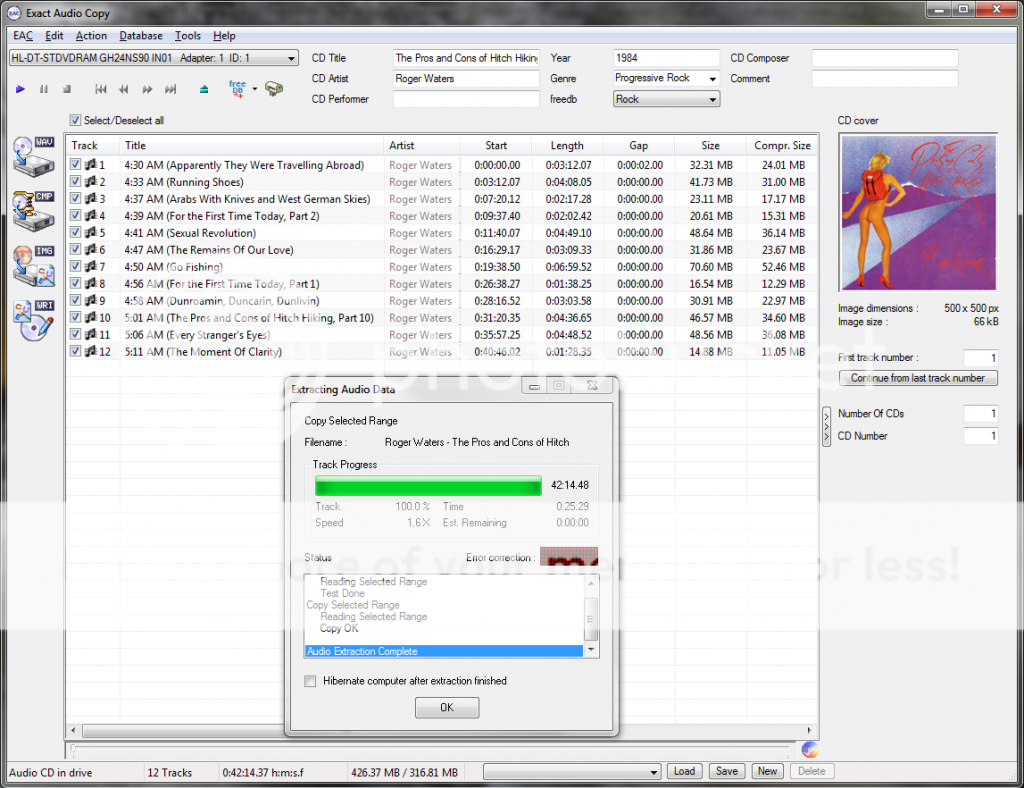Open the Genre dropdown

click(x=712, y=78)
